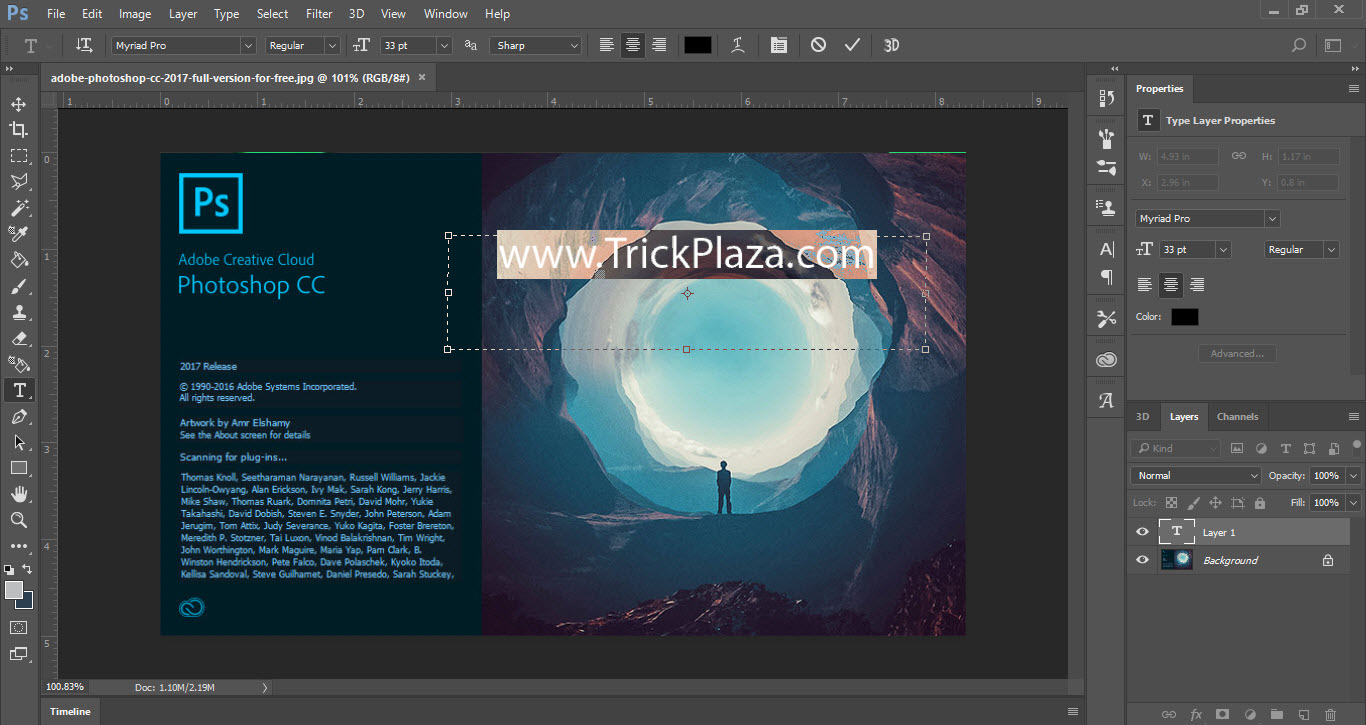Open the Sharp anti-aliasing dropdown
Viewport: 1366px width, 725px height.
point(535,45)
